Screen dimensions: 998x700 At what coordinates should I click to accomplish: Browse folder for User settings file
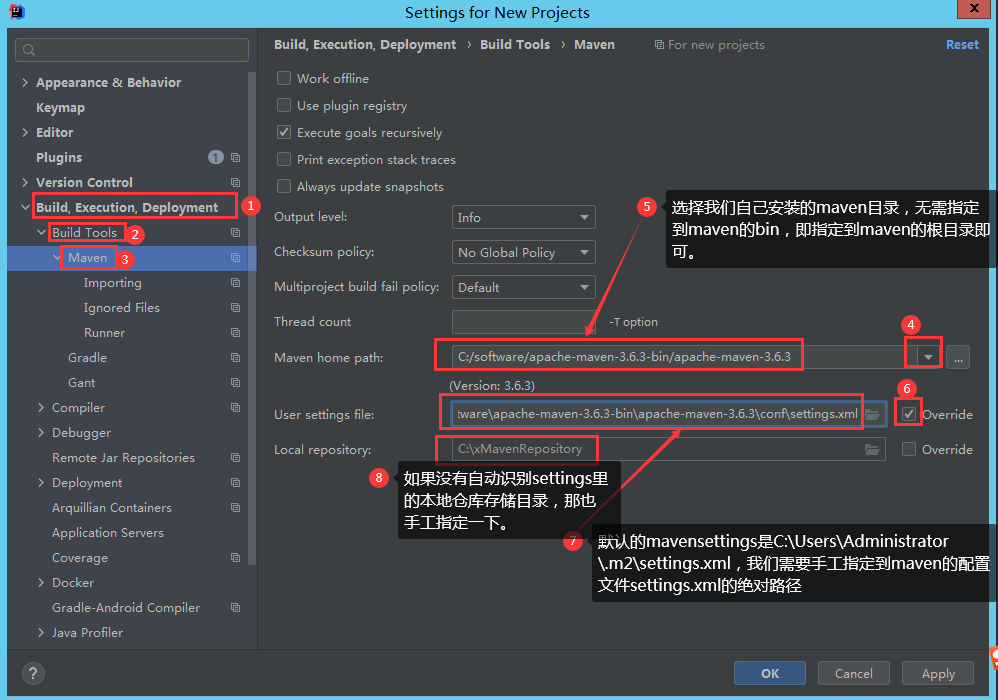[x=872, y=414]
